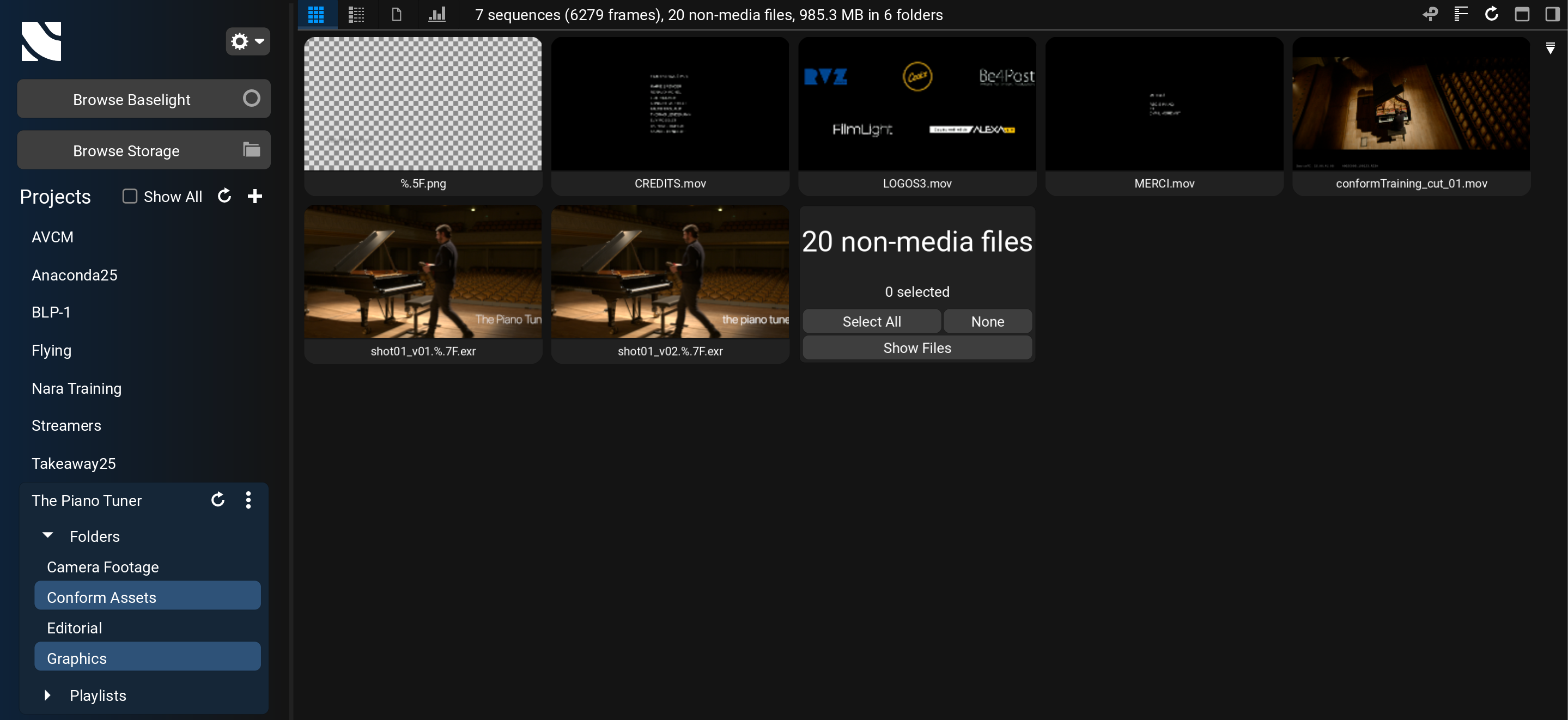Select the LOGOS3.mov thumbnail

pyautogui.click(x=917, y=105)
